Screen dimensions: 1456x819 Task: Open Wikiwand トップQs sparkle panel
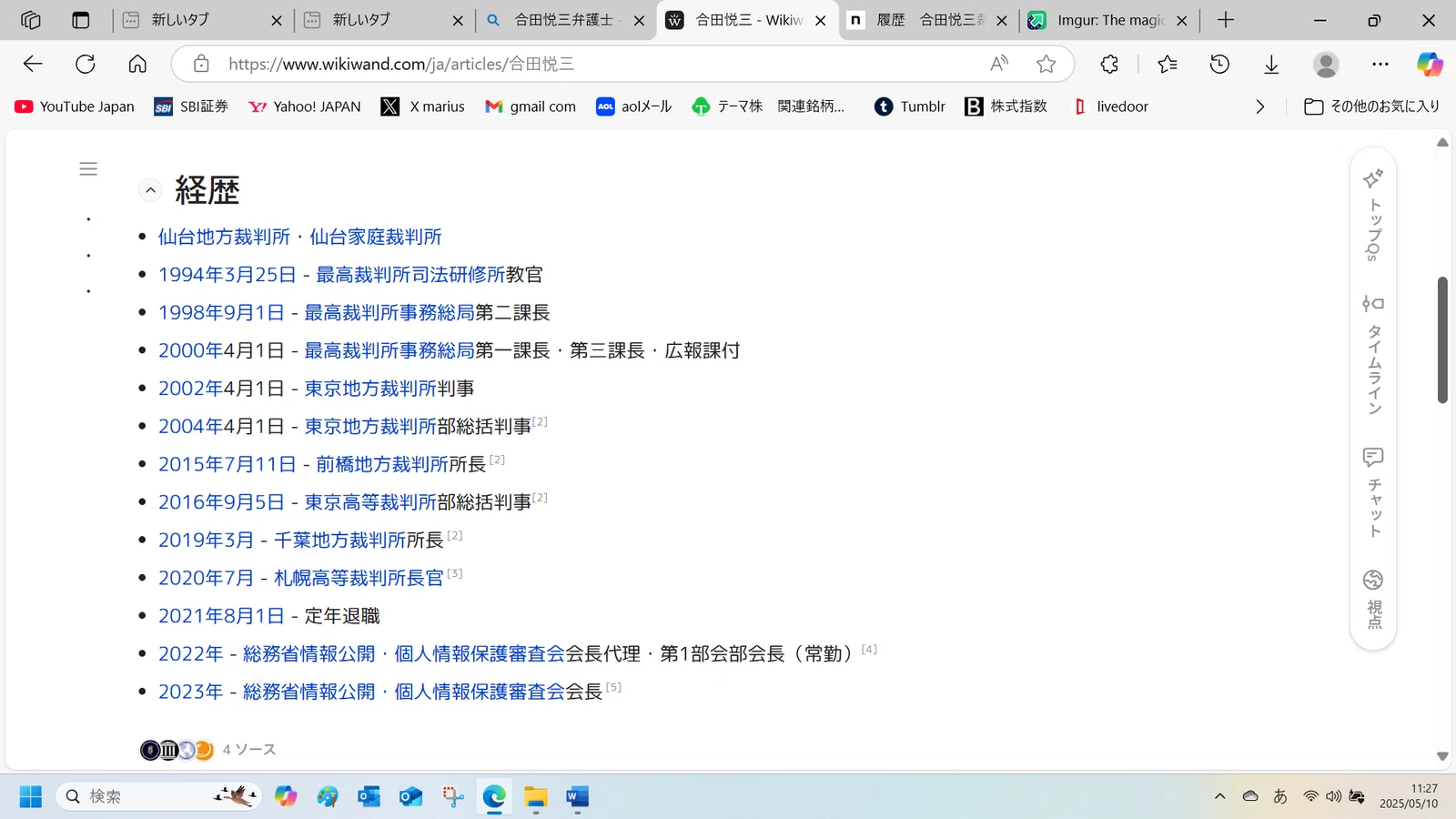click(1373, 216)
